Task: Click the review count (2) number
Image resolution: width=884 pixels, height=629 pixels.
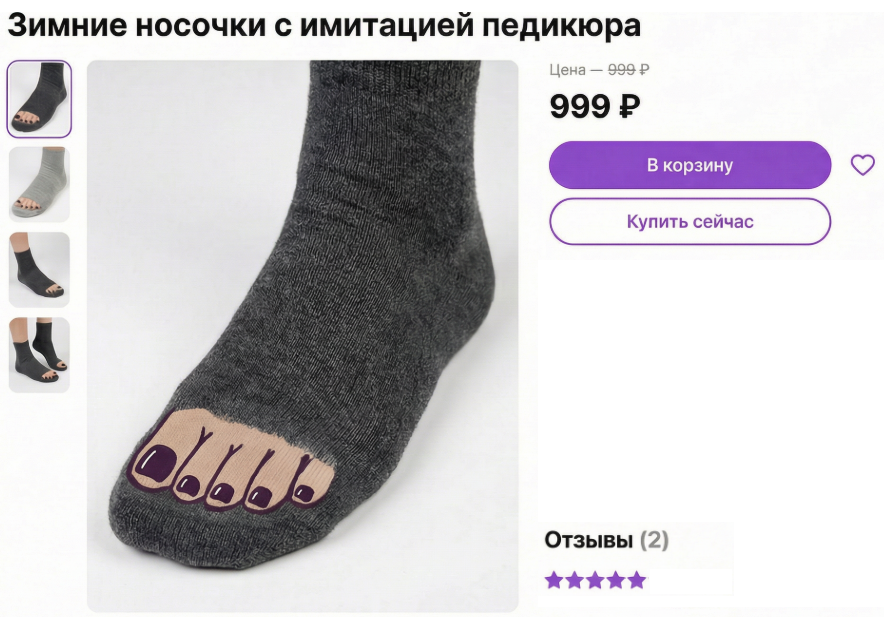Action: tap(654, 540)
